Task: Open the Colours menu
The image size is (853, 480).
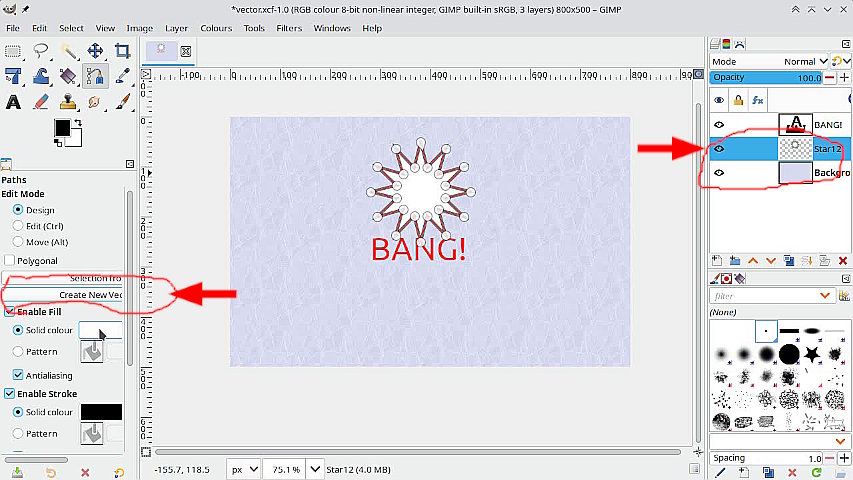Action: pos(216,28)
